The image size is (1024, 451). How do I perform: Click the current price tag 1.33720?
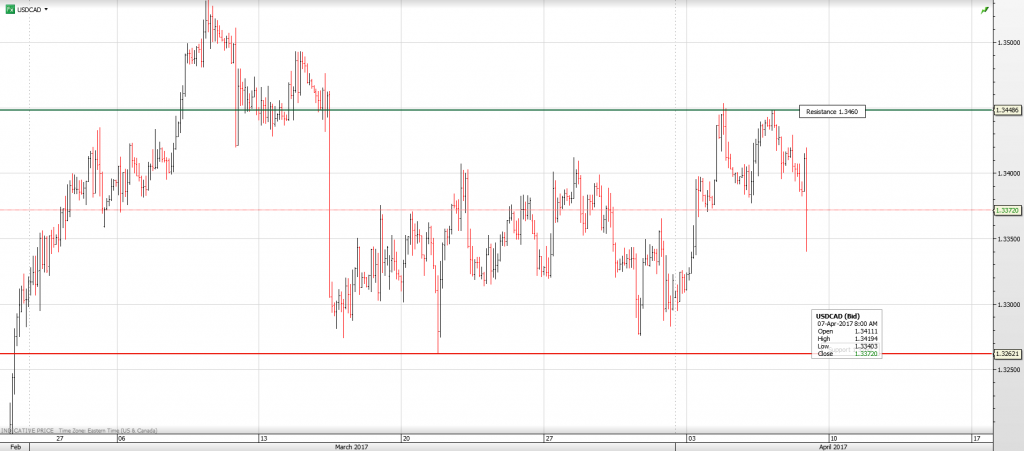pos(1006,210)
